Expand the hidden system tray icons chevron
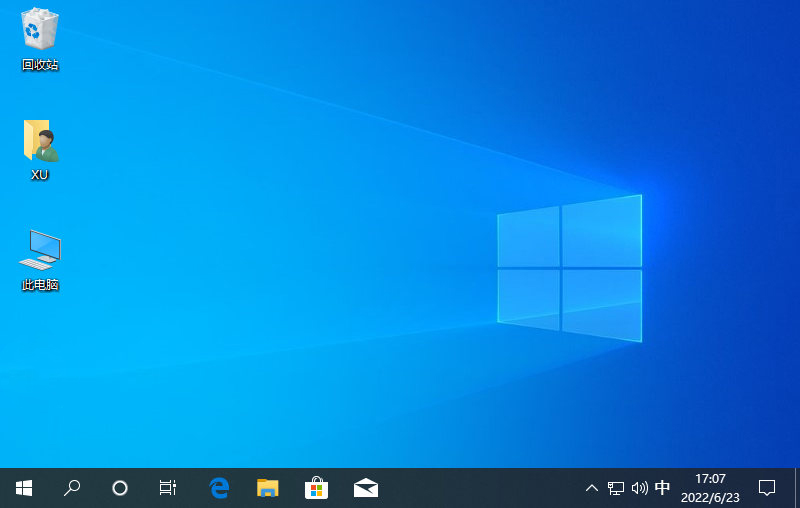The width and height of the screenshot is (800, 508). pos(591,488)
